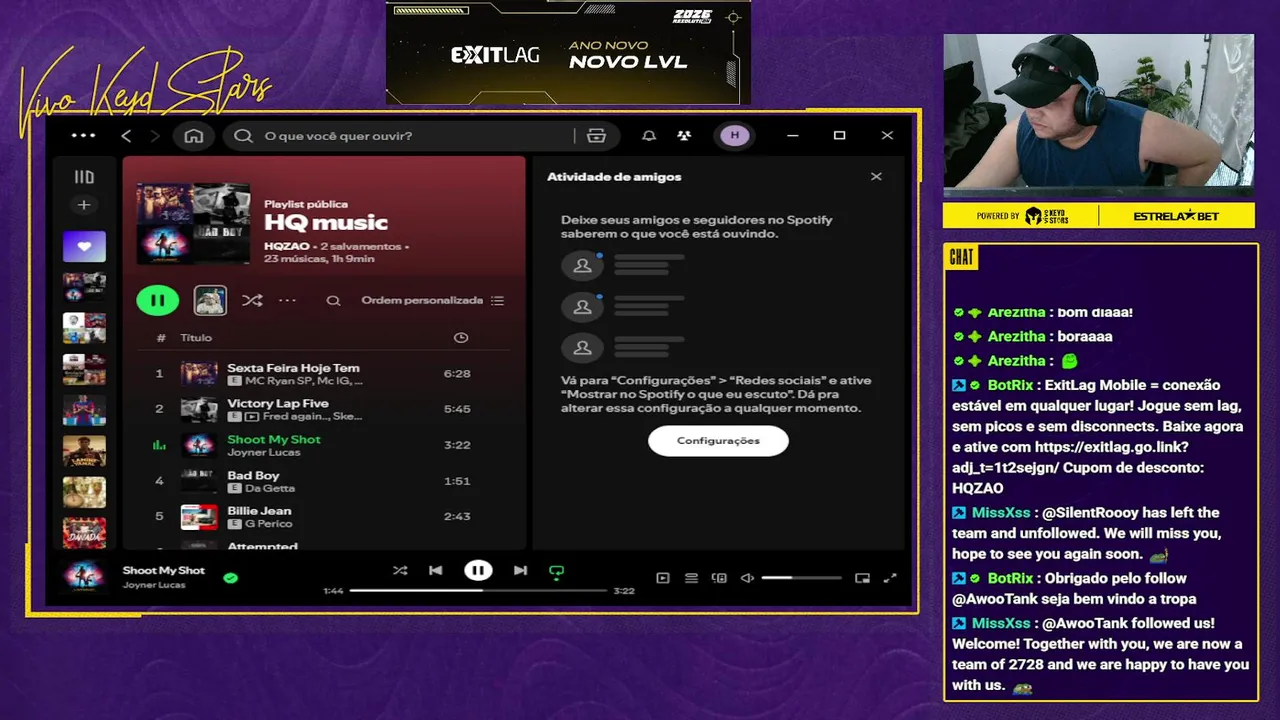Collapse Your Library sidebar icon

tap(84, 177)
